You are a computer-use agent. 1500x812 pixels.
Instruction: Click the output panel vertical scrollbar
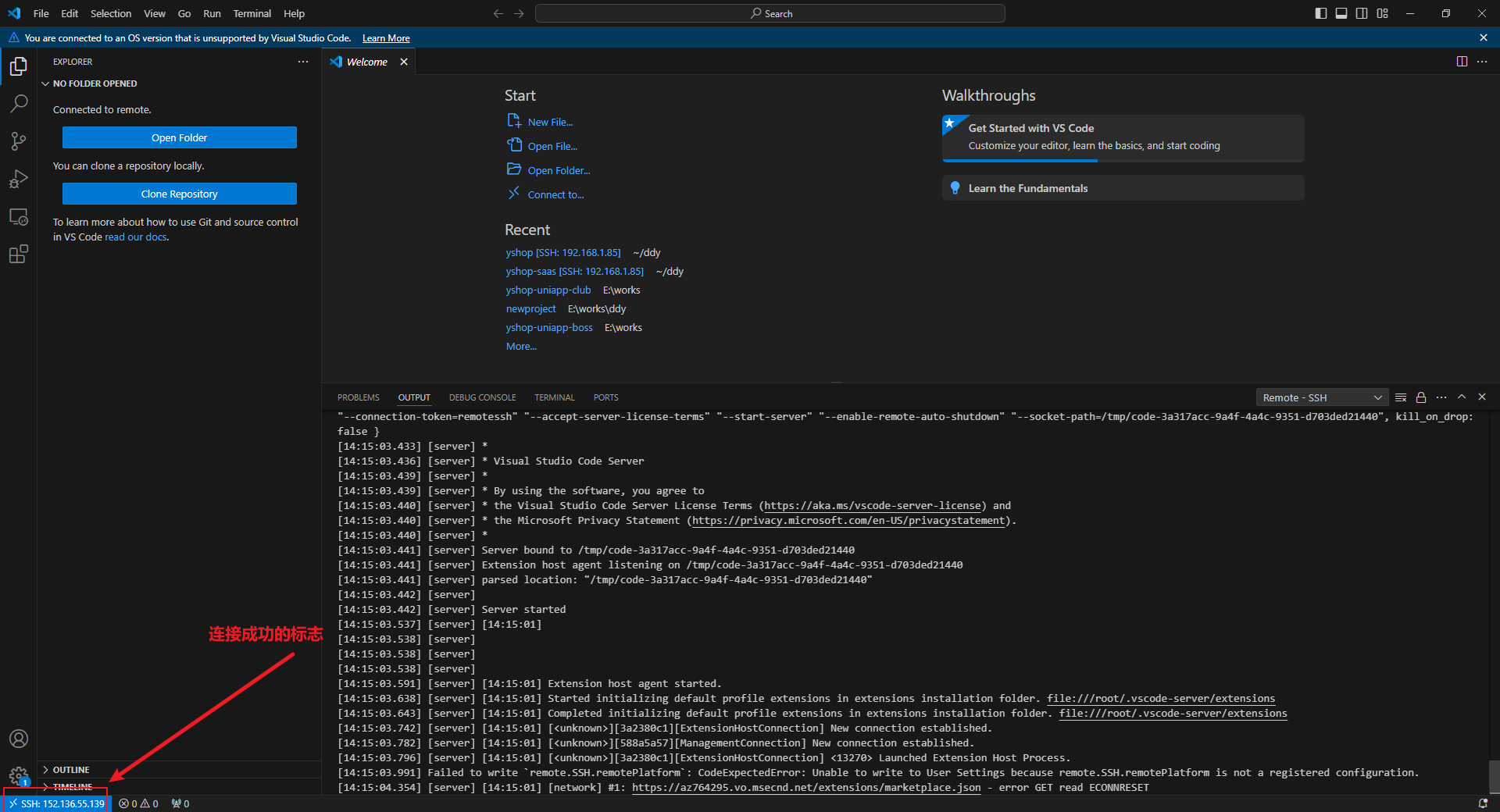(x=1494, y=776)
